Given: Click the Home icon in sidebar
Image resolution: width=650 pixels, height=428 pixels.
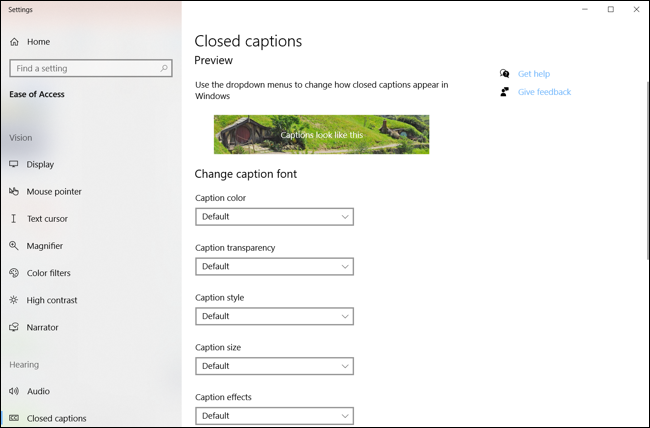Looking at the screenshot, I should point(14,42).
